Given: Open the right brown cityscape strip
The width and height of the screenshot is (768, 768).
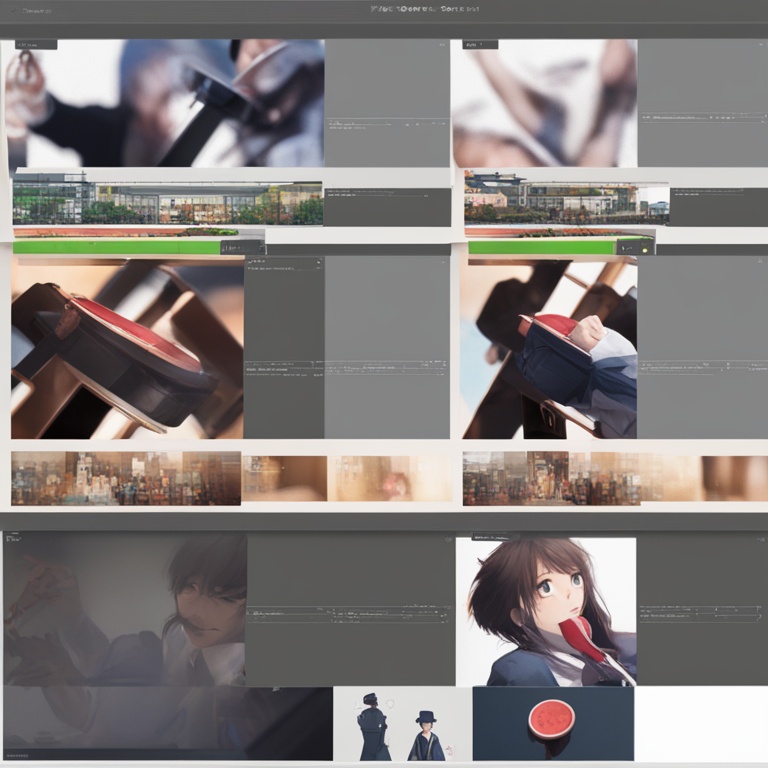Looking at the screenshot, I should coord(551,478).
